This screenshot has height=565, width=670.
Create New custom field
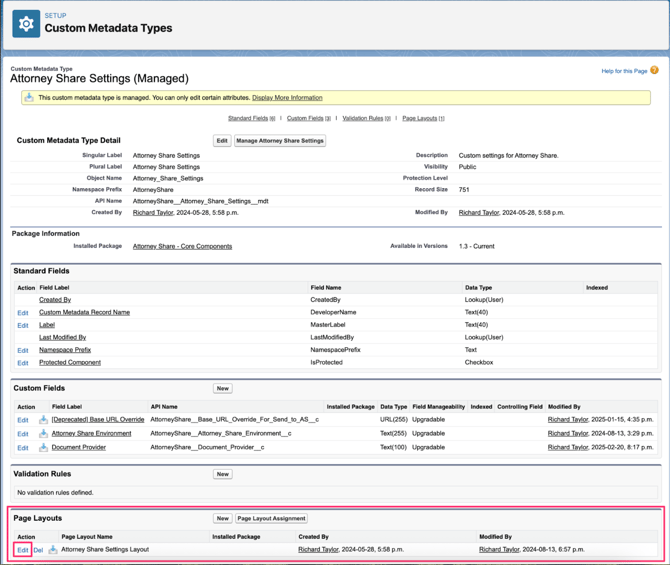point(222,388)
